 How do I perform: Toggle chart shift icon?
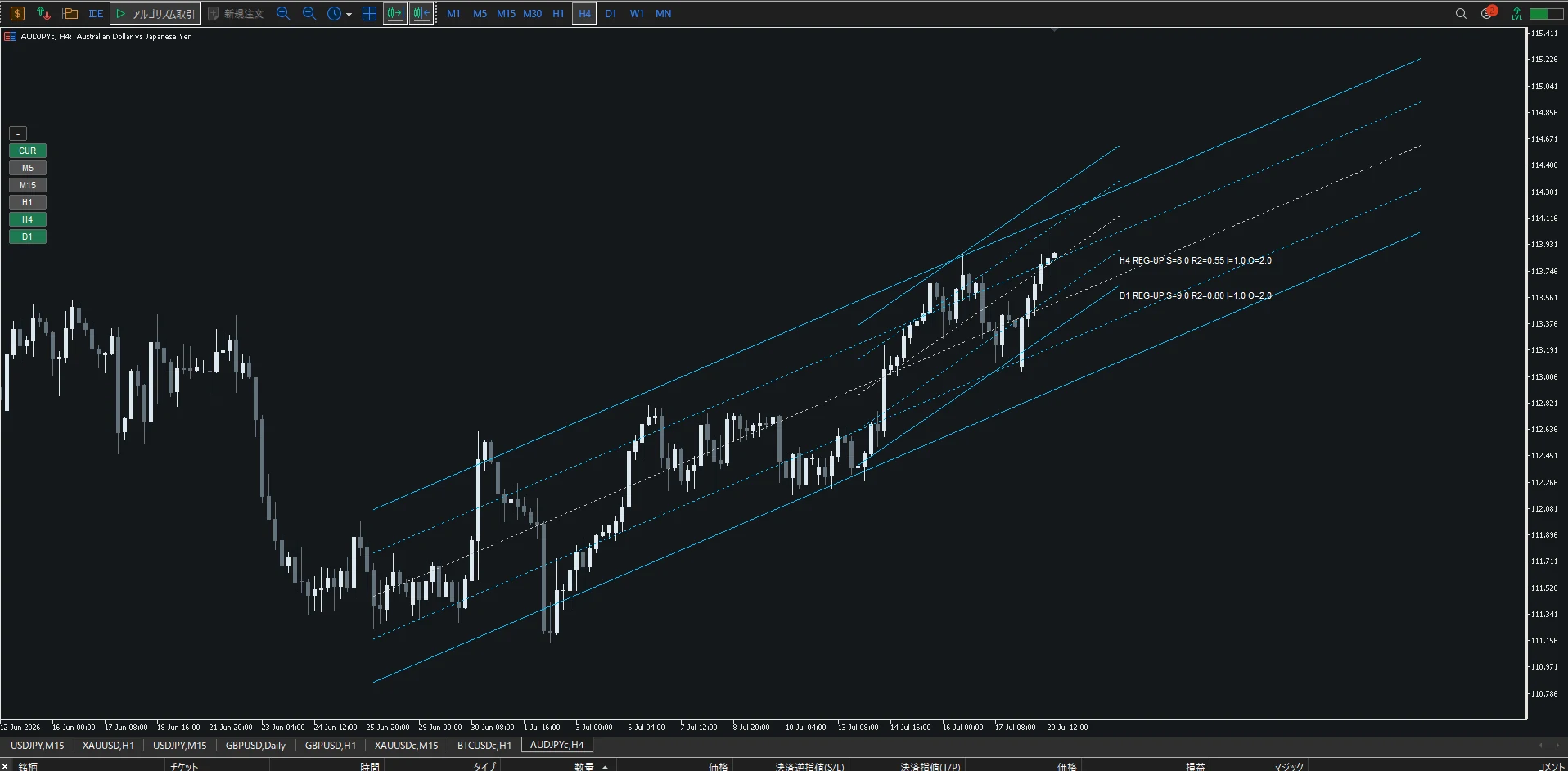coord(421,13)
